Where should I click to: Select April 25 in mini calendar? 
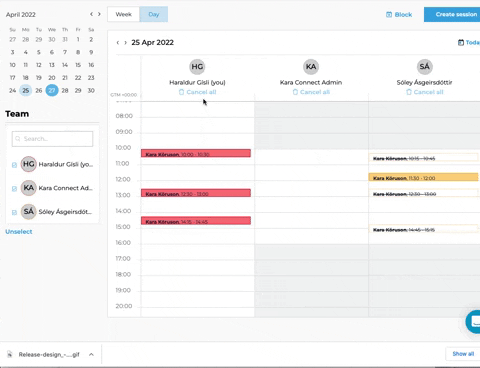25,90
